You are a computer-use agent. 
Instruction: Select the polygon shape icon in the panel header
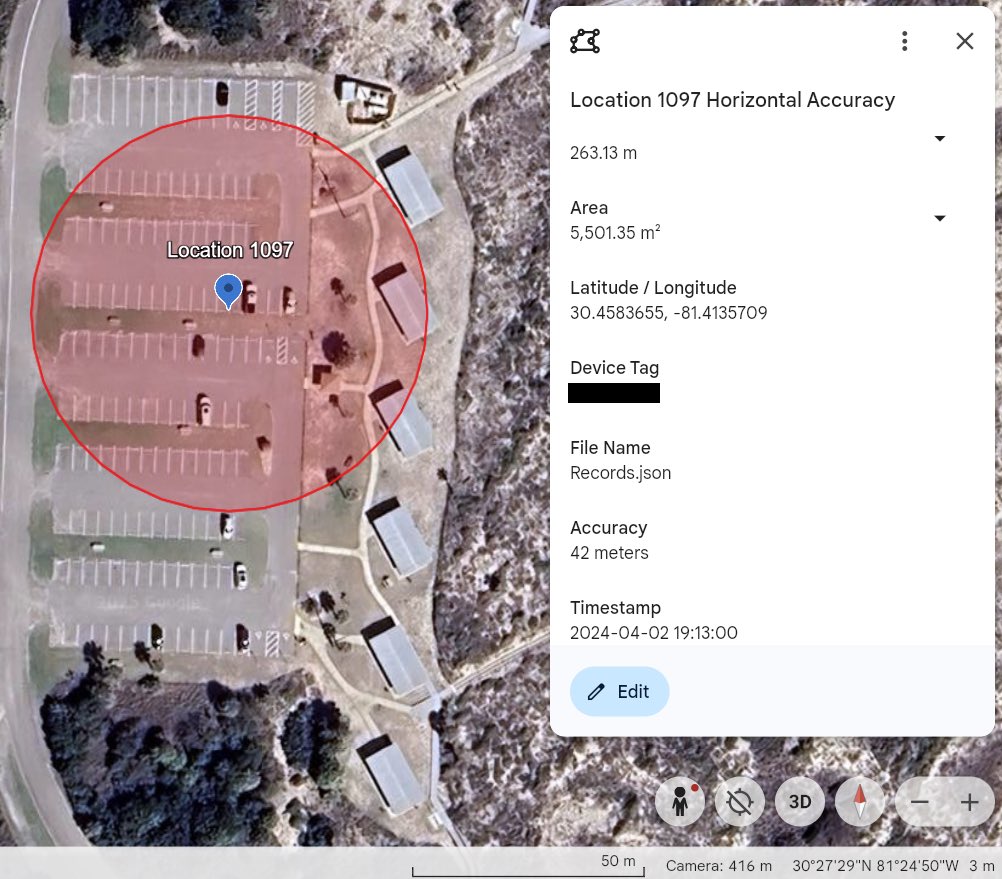(x=584, y=41)
